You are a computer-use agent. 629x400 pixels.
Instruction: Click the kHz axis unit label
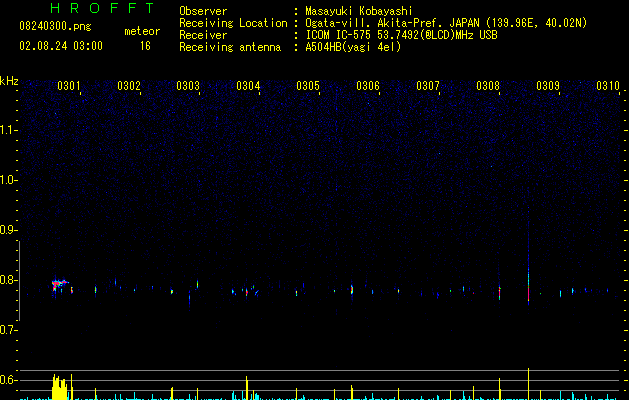tap(9, 81)
